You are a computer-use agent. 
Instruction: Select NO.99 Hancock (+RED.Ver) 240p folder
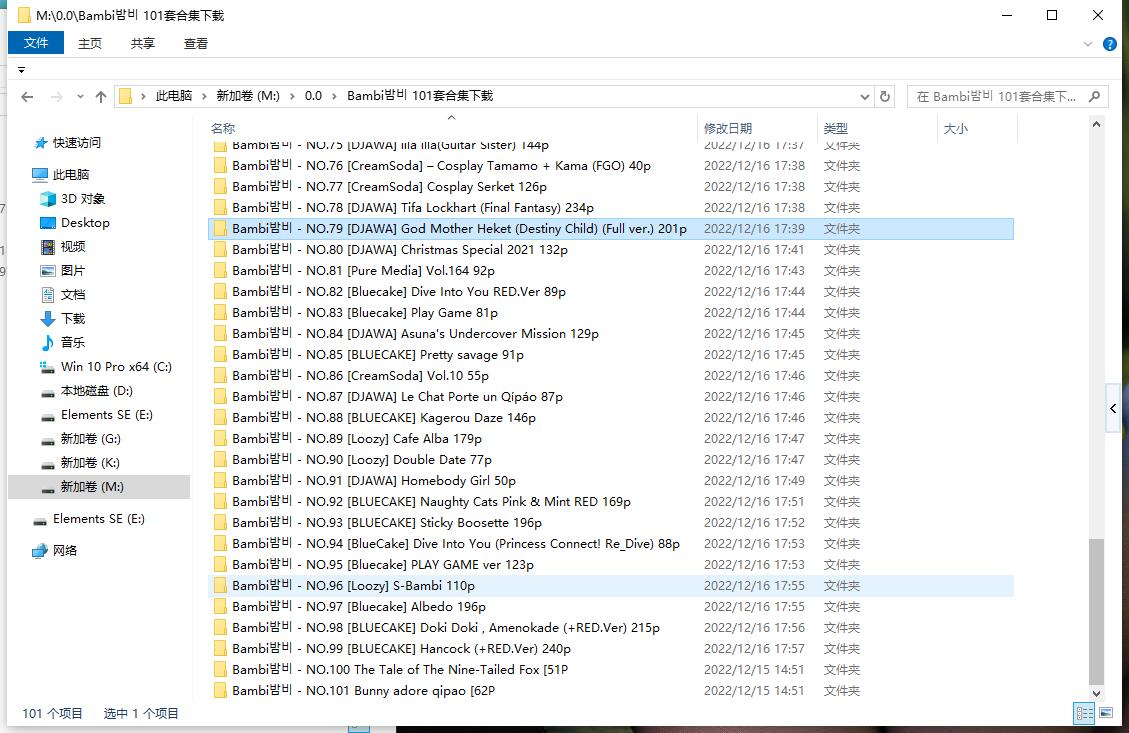click(x=611, y=649)
